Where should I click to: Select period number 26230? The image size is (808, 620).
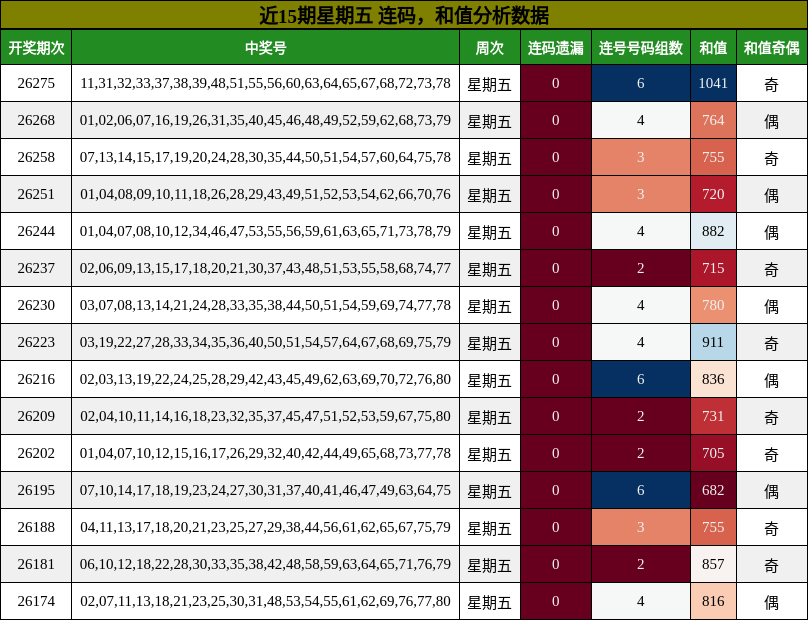click(x=36, y=305)
